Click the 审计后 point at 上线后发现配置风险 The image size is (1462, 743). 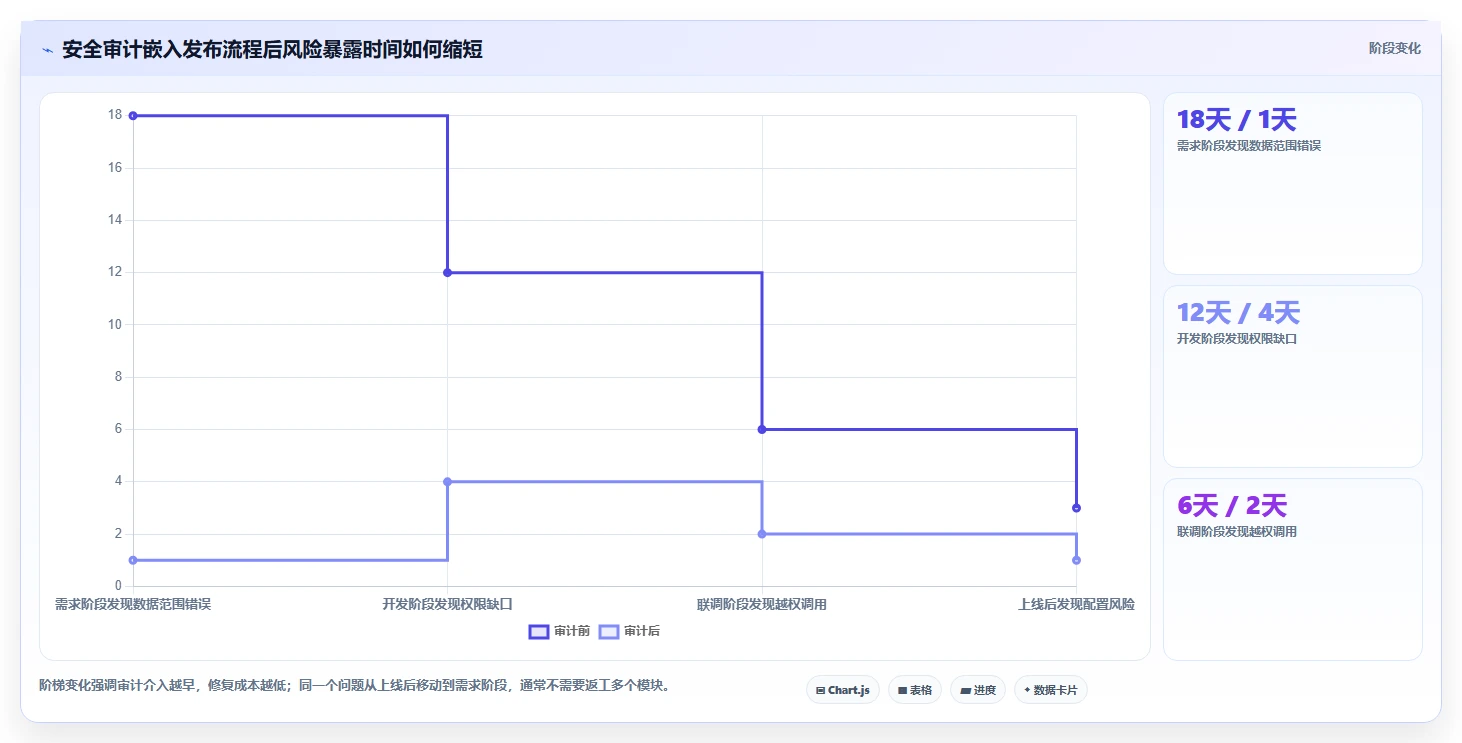coord(1076,560)
